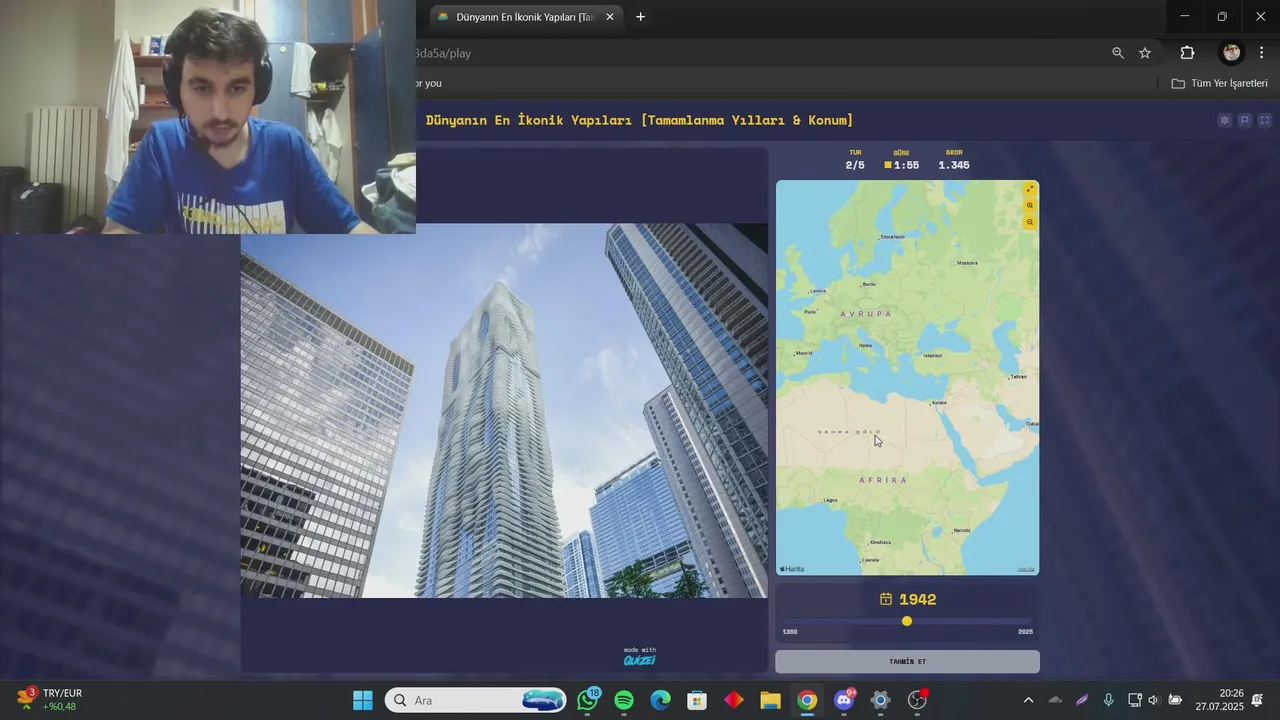
Task: Zoom out on the map
Action: 1030,222
